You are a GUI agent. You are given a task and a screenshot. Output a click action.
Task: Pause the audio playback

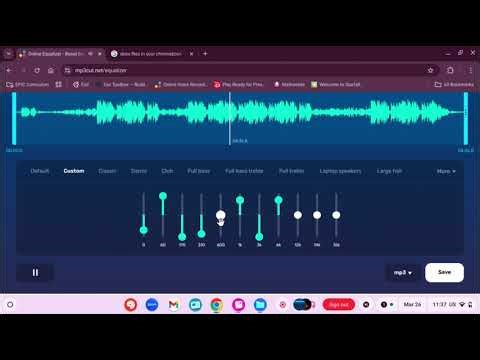(x=35, y=273)
